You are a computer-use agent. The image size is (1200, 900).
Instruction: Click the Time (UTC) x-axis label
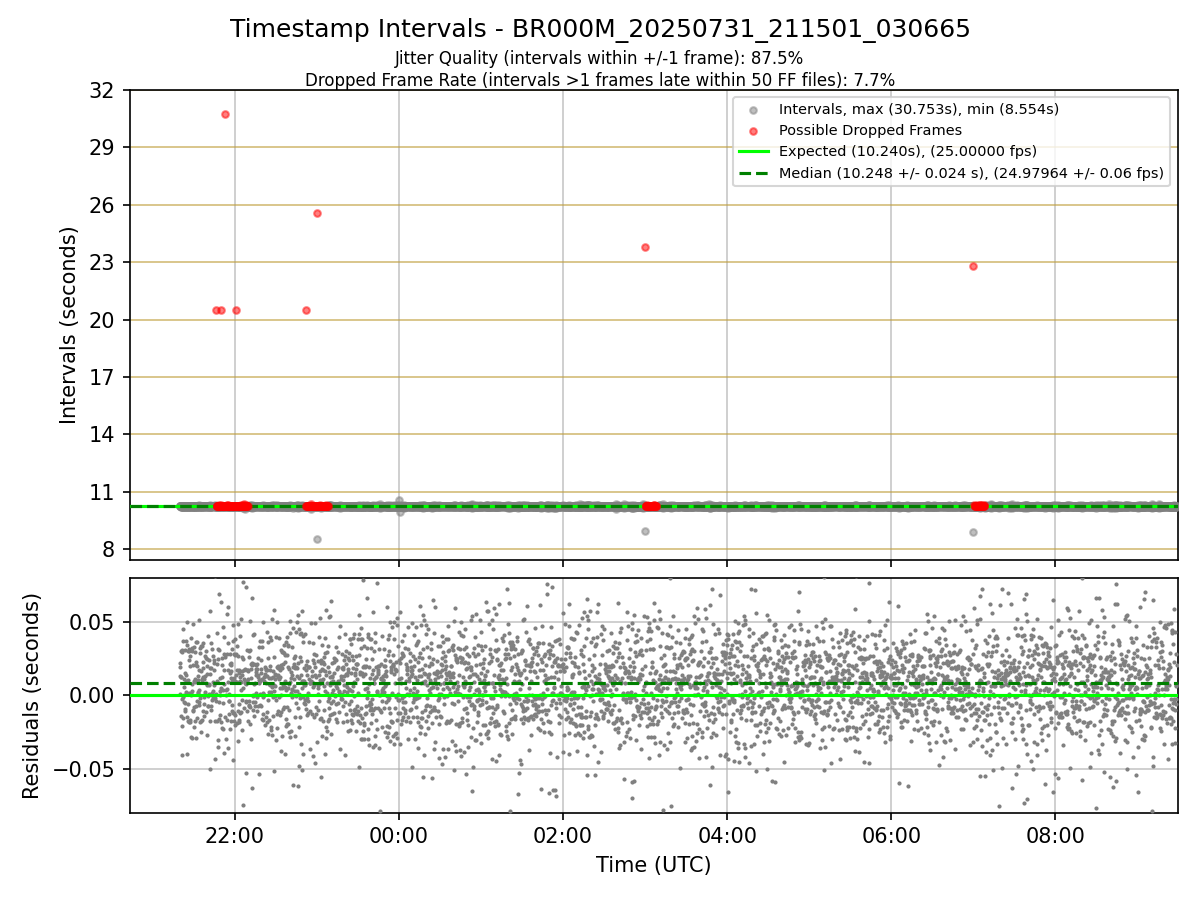(x=654, y=865)
